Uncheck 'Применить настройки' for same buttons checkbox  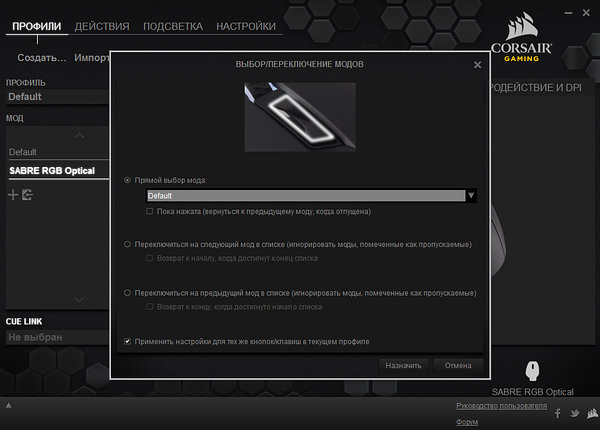click(127, 341)
